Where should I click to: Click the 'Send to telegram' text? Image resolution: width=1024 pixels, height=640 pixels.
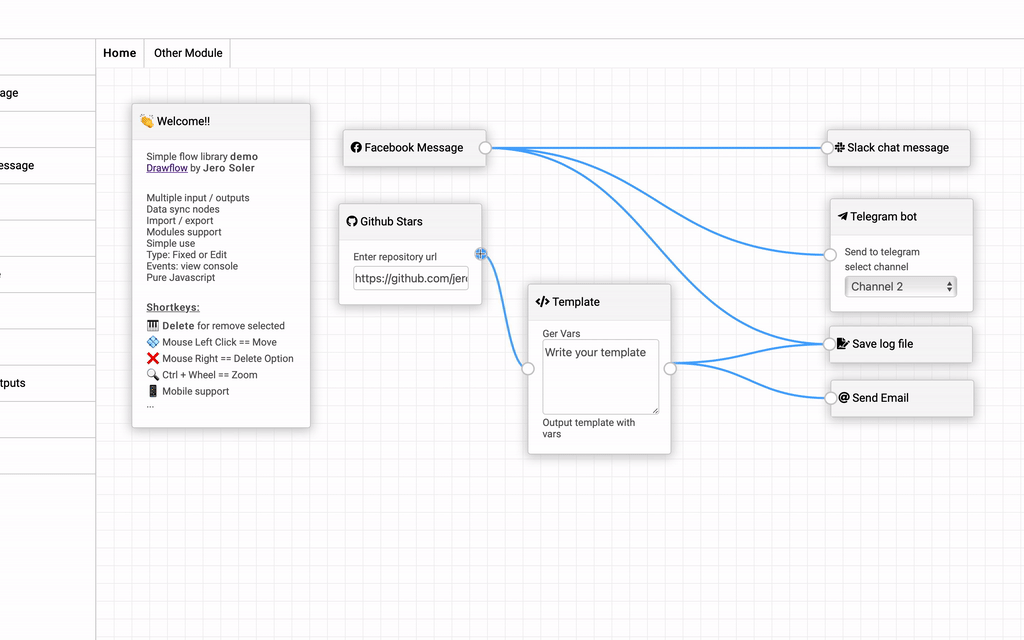[882, 251]
